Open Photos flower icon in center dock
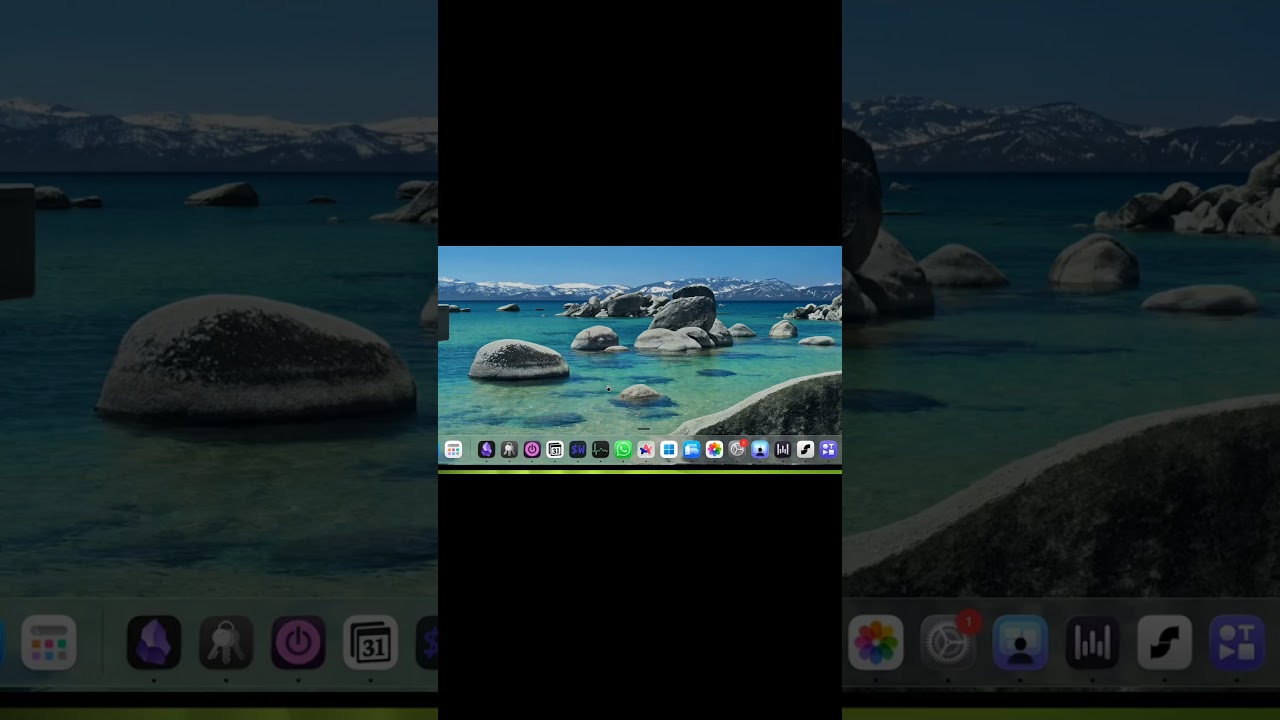 pyautogui.click(x=714, y=450)
